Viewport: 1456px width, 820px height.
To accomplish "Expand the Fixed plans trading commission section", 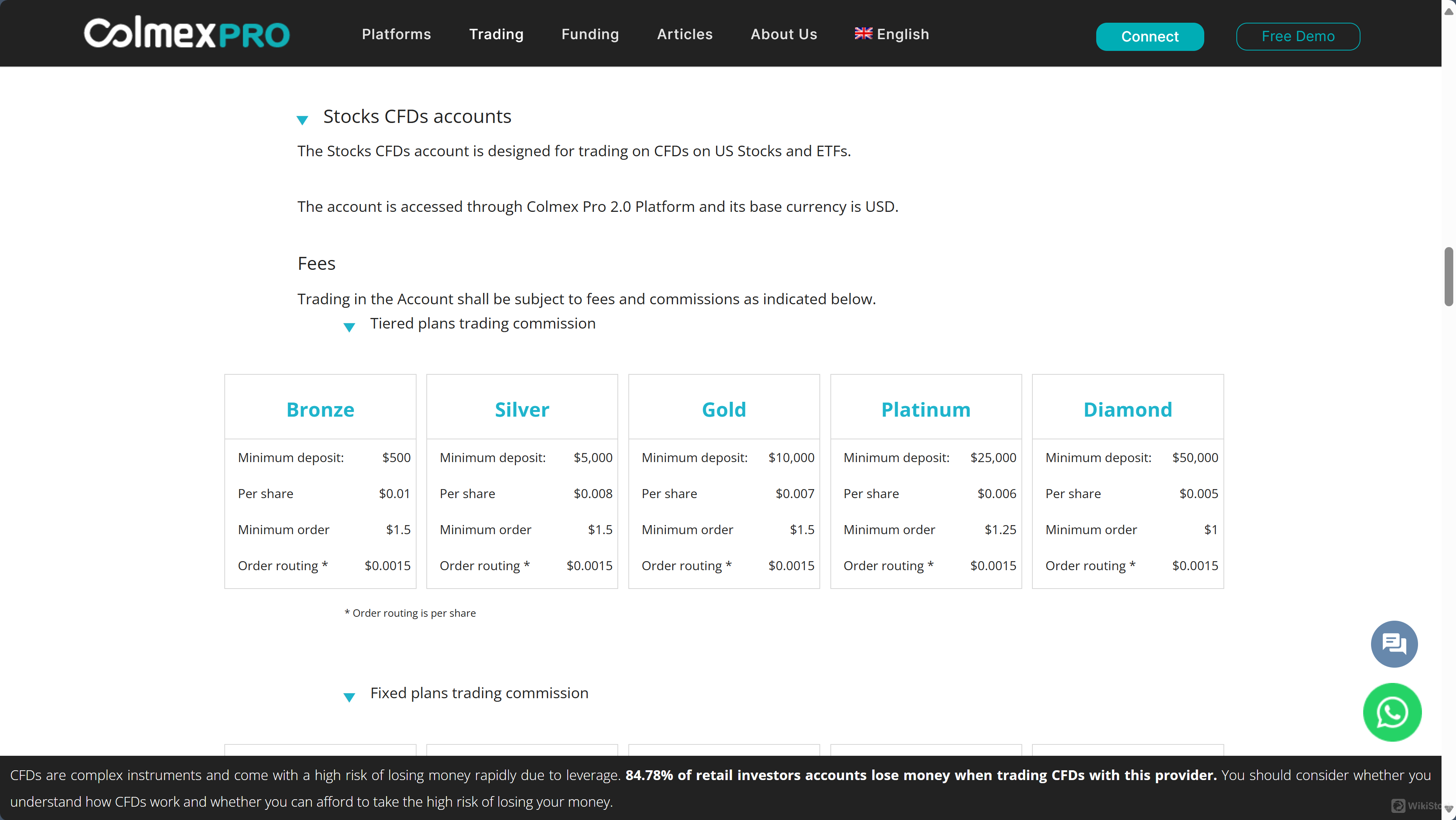I will tap(349, 697).
